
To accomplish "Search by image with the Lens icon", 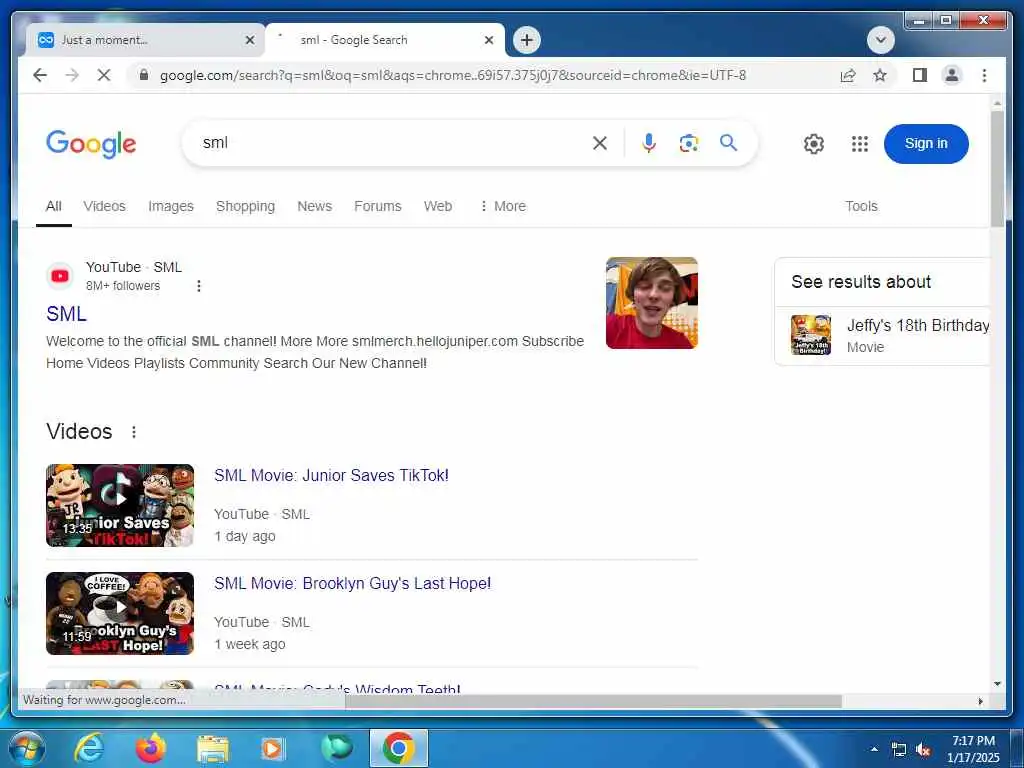I will click(688, 143).
